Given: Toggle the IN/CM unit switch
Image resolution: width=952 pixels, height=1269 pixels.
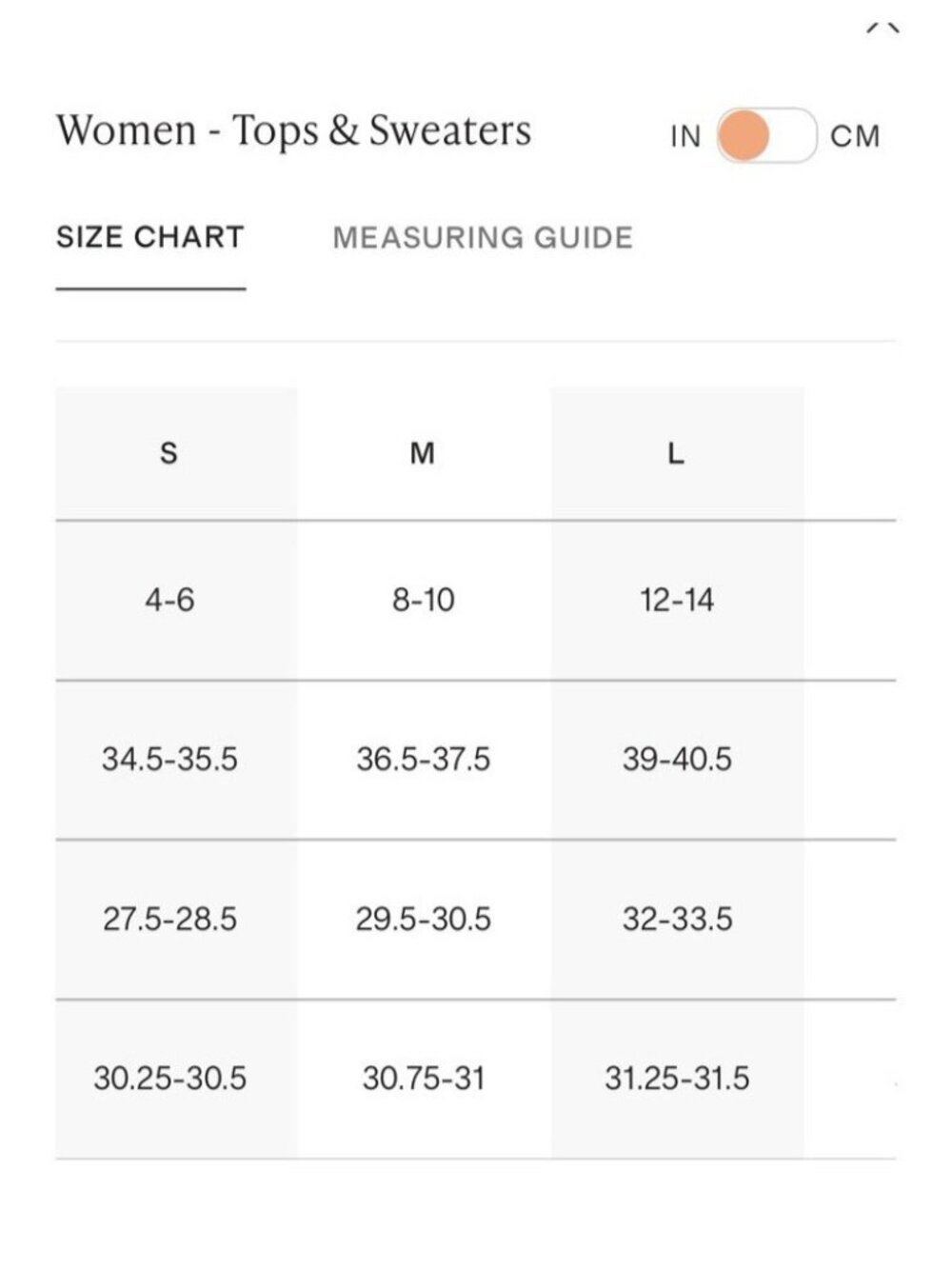Looking at the screenshot, I should point(766,135).
